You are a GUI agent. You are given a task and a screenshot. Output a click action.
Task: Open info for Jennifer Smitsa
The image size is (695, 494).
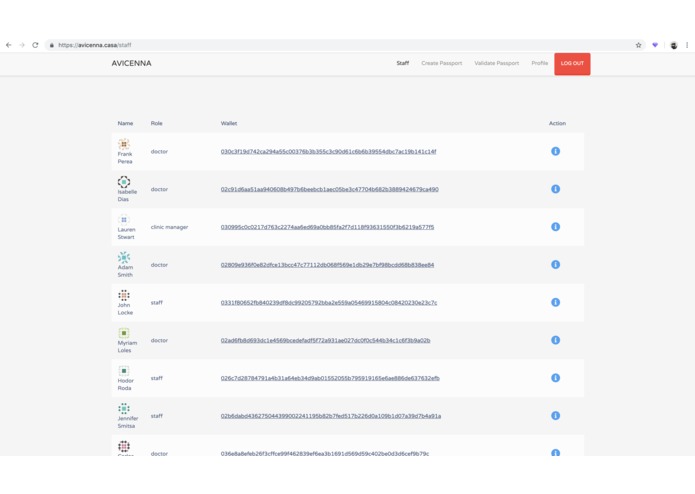pyautogui.click(x=555, y=416)
